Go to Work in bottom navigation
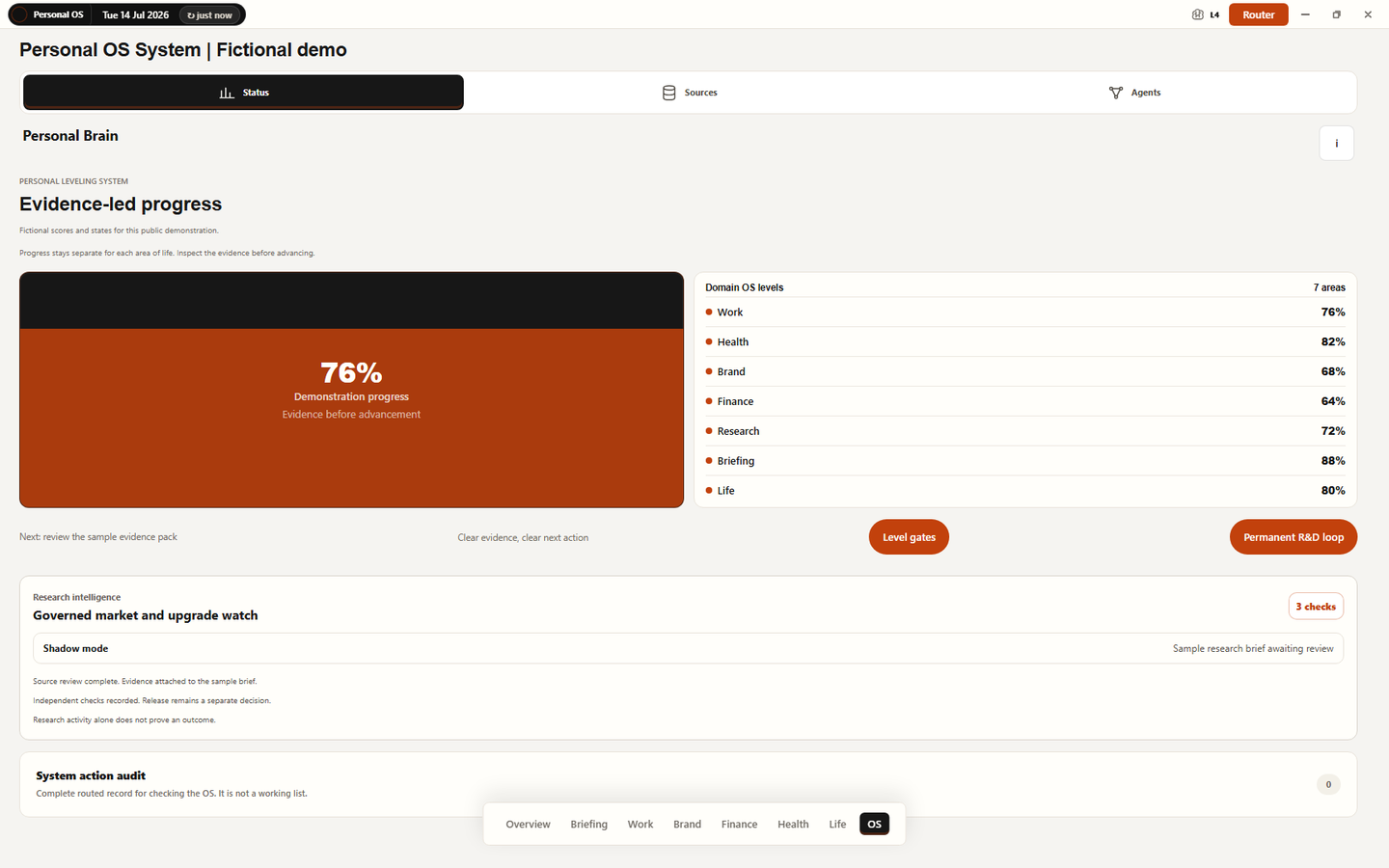Screen dimensions: 1389x868 tap(640, 825)
